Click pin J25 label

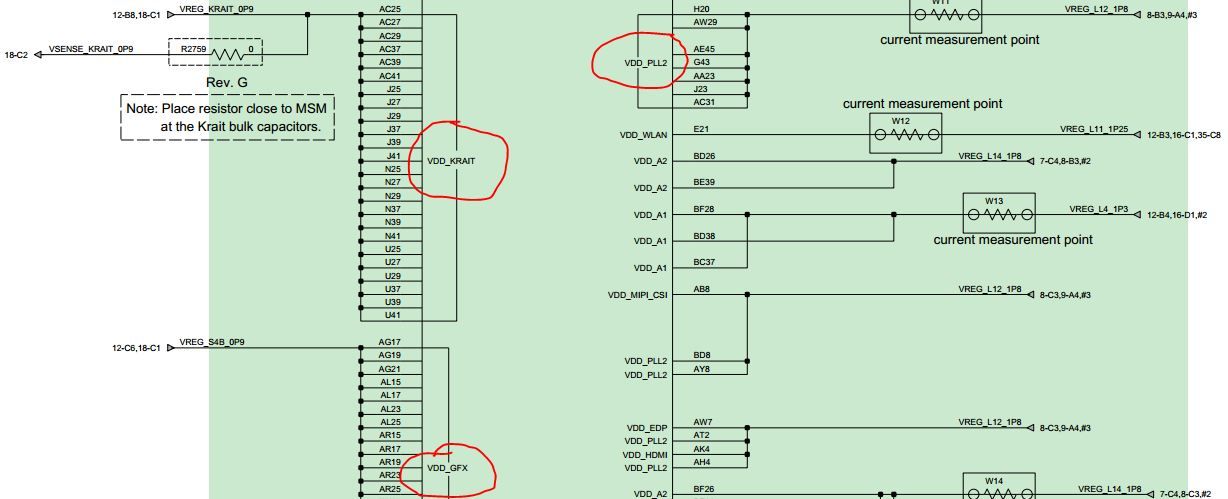tap(393, 88)
